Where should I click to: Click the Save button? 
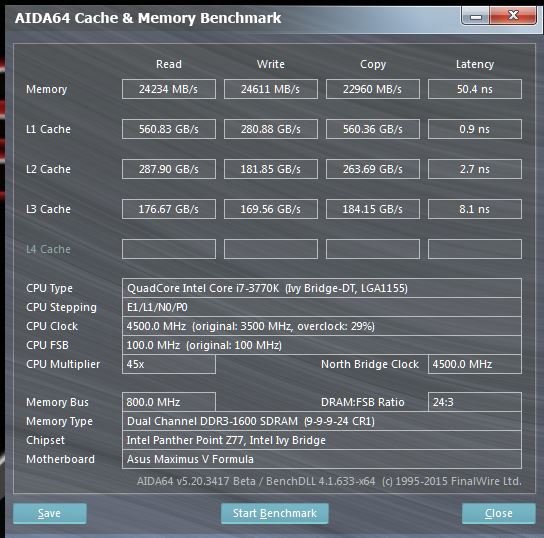(50, 513)
